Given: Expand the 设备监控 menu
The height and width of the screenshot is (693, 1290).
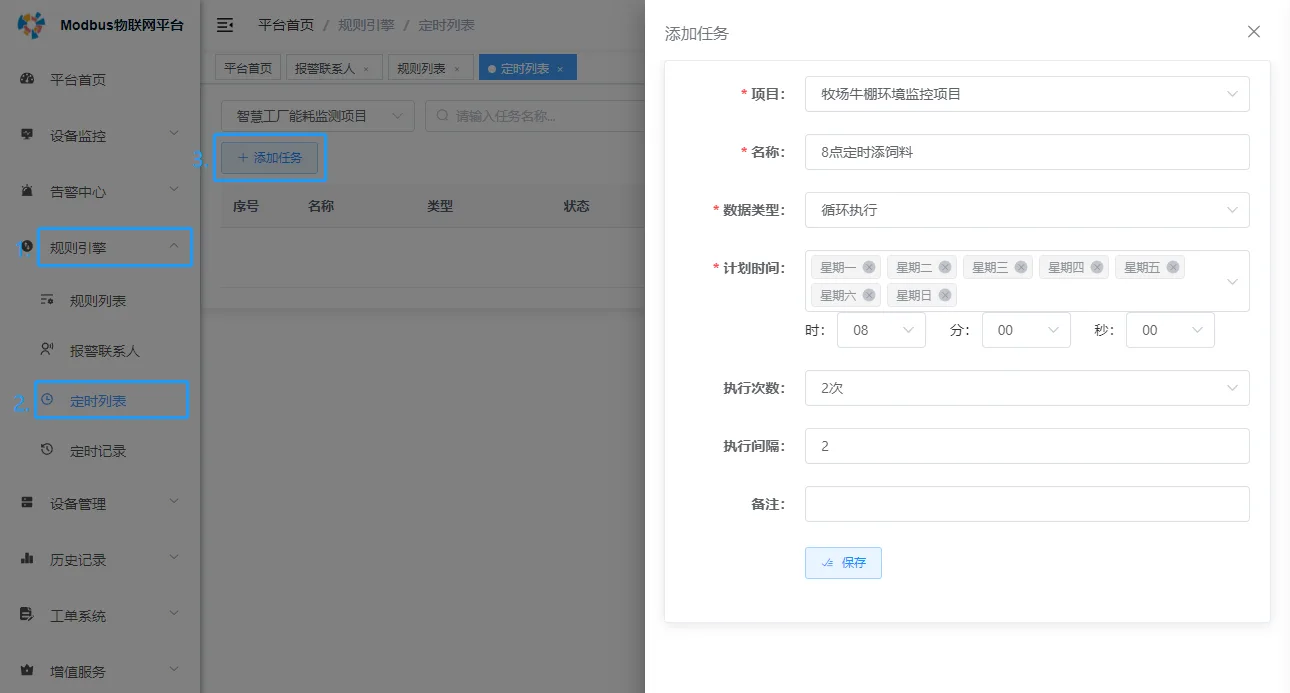Looking at the screenshot, I should pos(174,134).
